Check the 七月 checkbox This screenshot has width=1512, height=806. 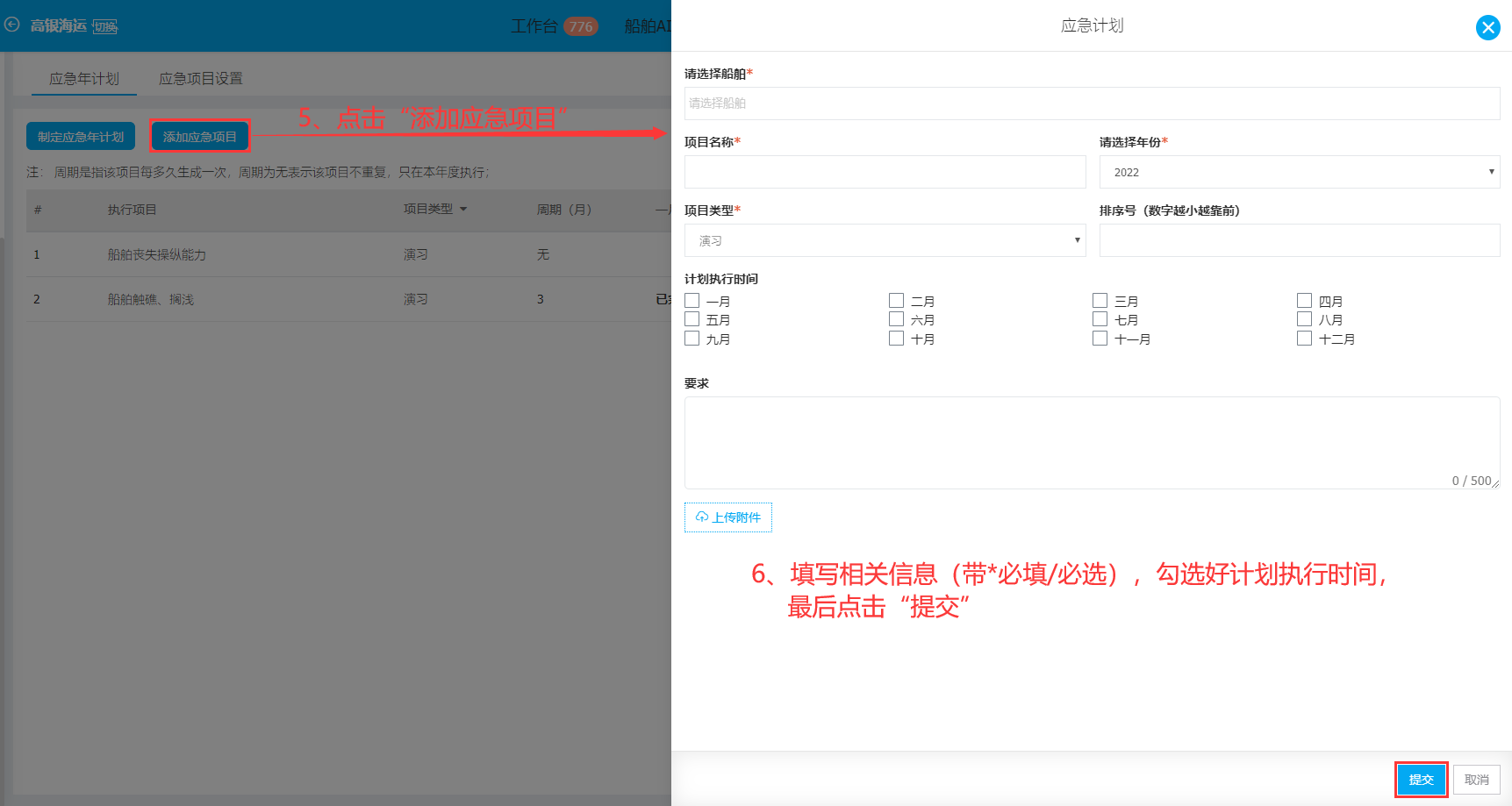pyautogui.click(x=1100, y=319)
